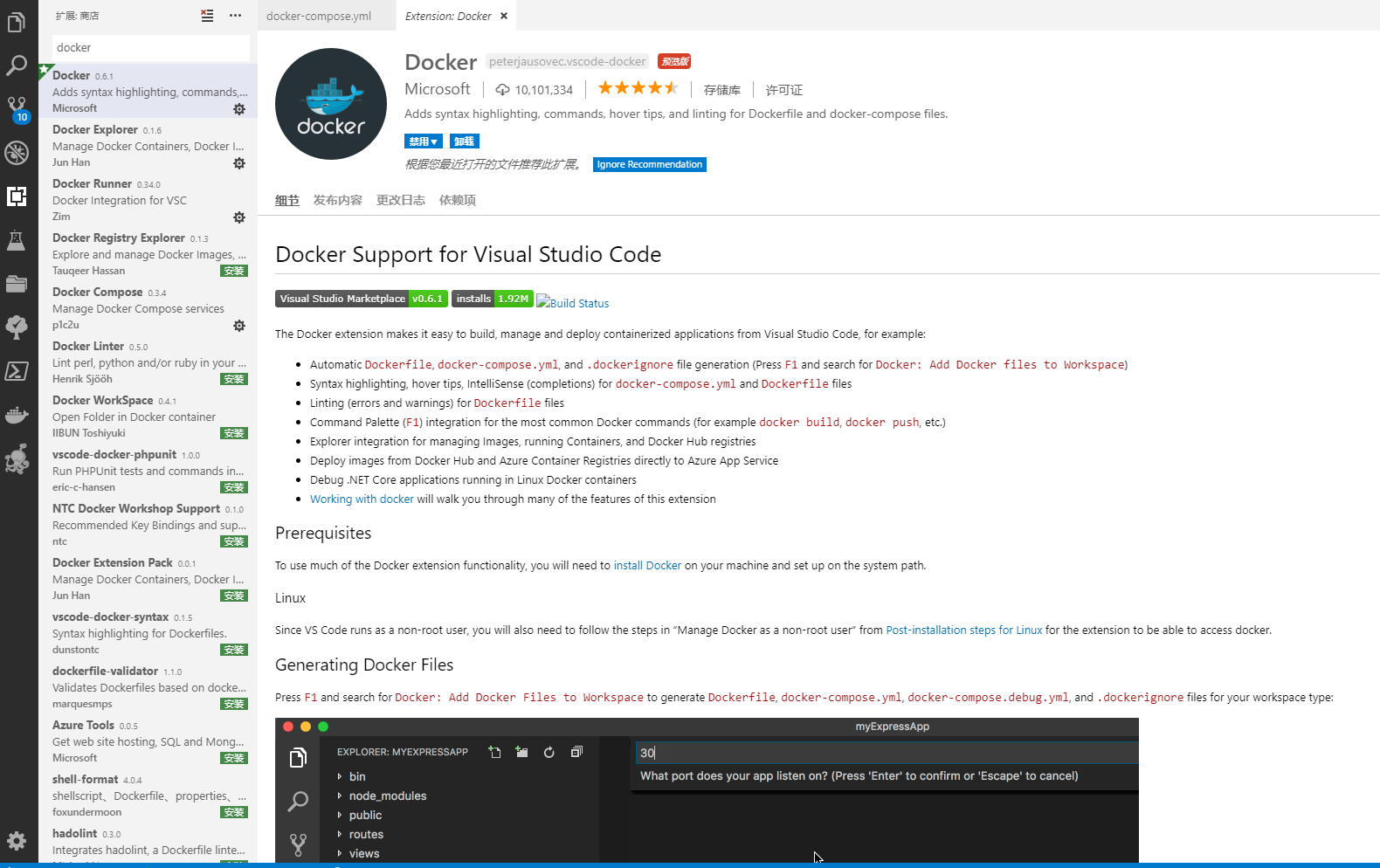The width and height of the screenshot is (1380, 868).
Task: Install the Docker WorkSpace extension
Action: pyautogui.click(x=234, y=434)
